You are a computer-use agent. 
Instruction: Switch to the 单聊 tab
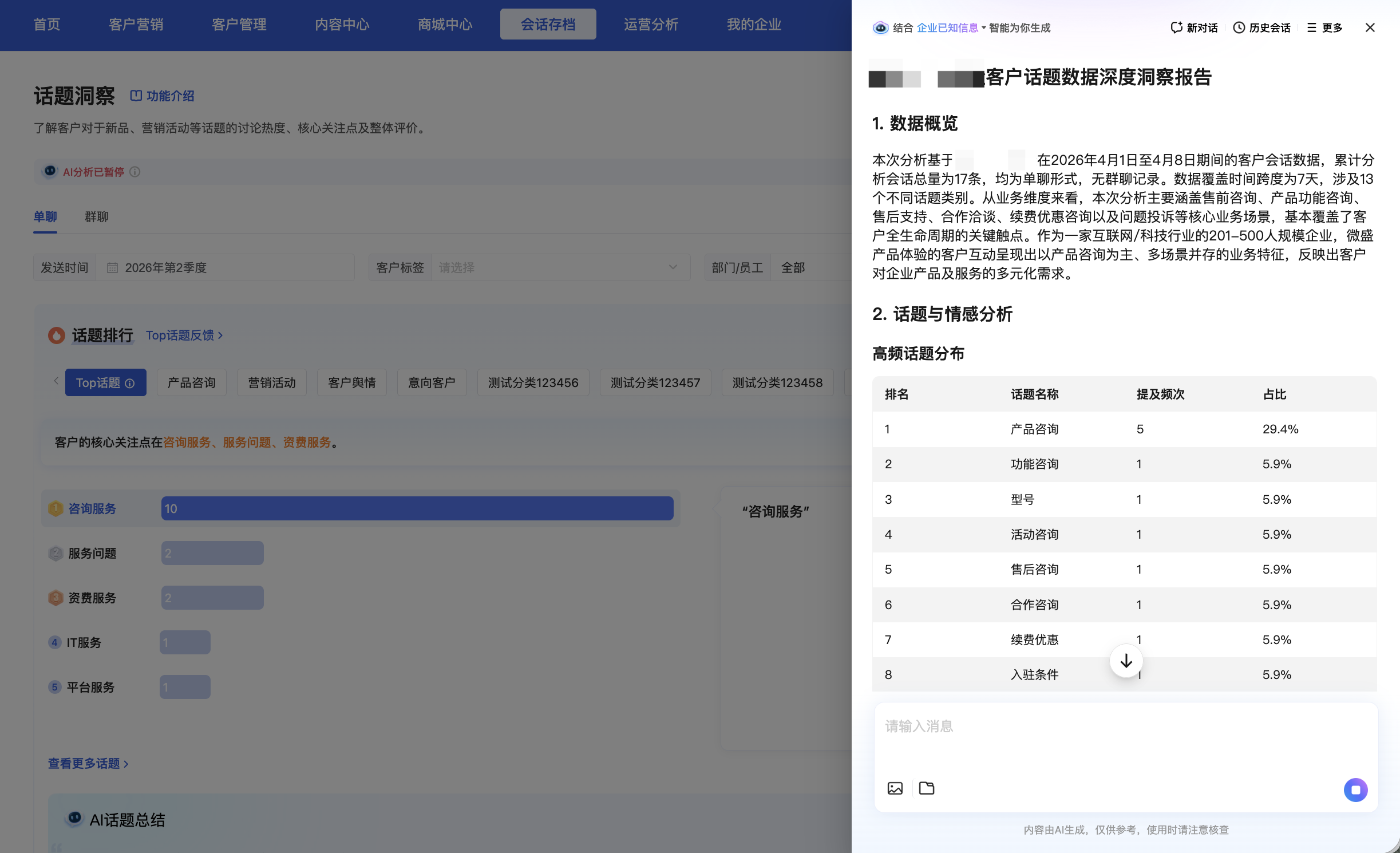pyautogui.click(x=45, y=217)
